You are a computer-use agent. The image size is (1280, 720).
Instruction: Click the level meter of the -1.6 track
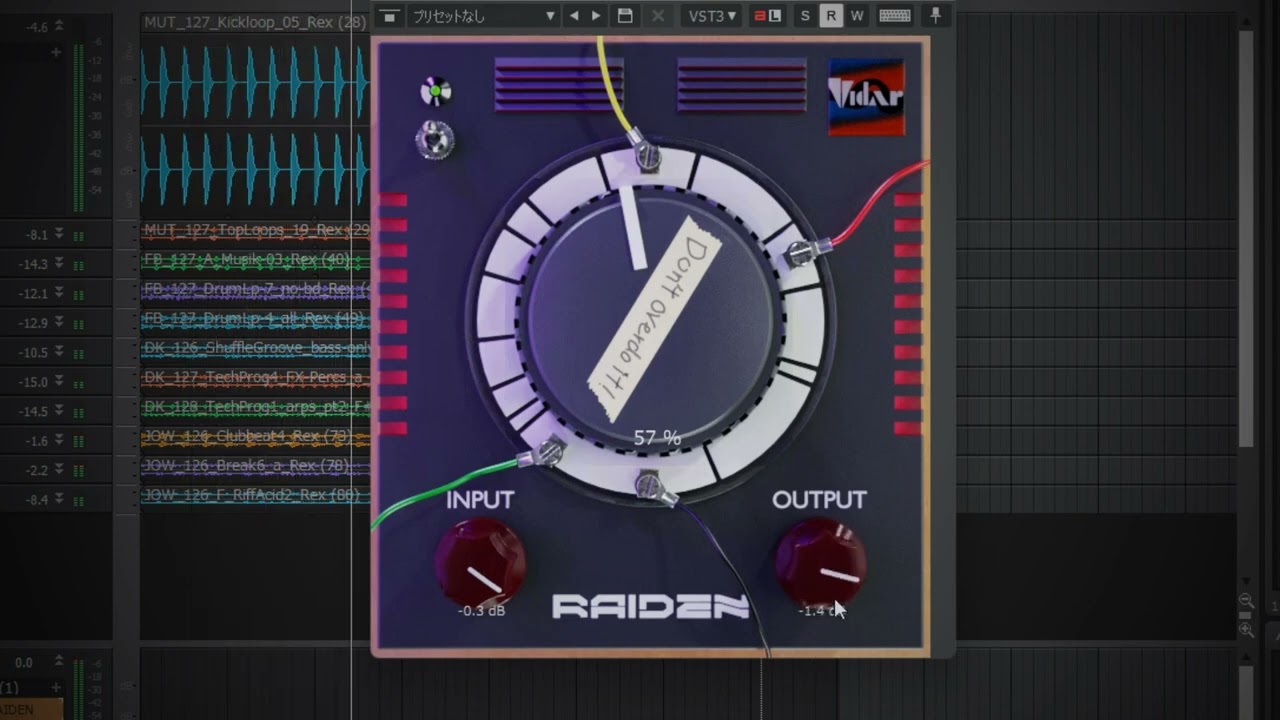tap(78, 442)
